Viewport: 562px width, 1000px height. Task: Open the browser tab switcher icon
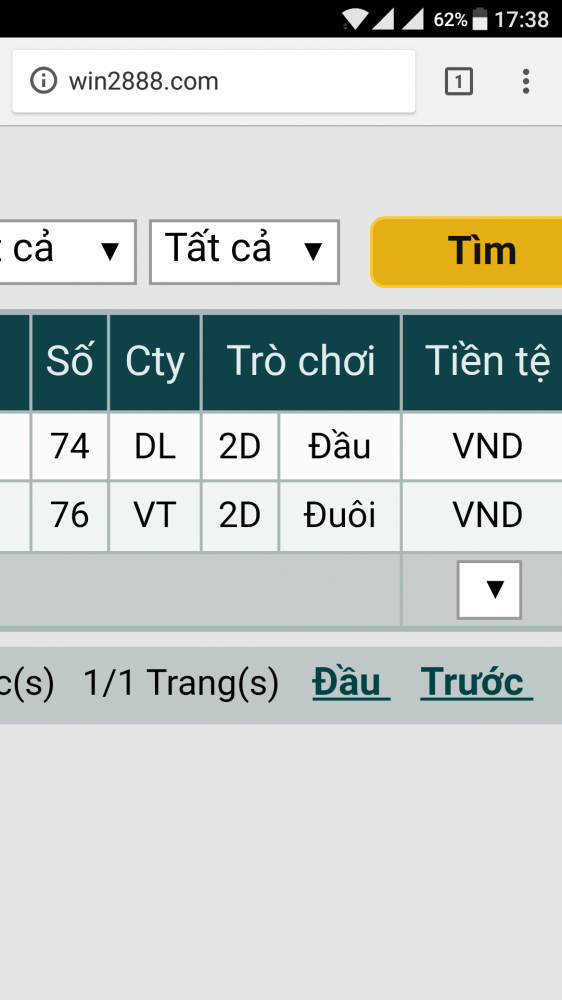coord(458,81)
